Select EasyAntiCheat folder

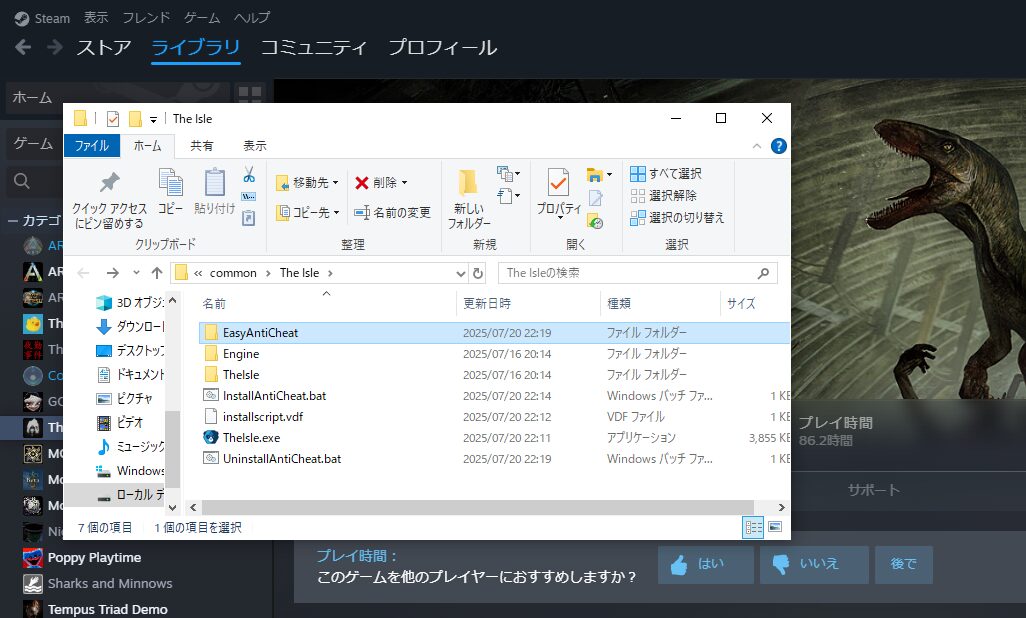point(494,333)
